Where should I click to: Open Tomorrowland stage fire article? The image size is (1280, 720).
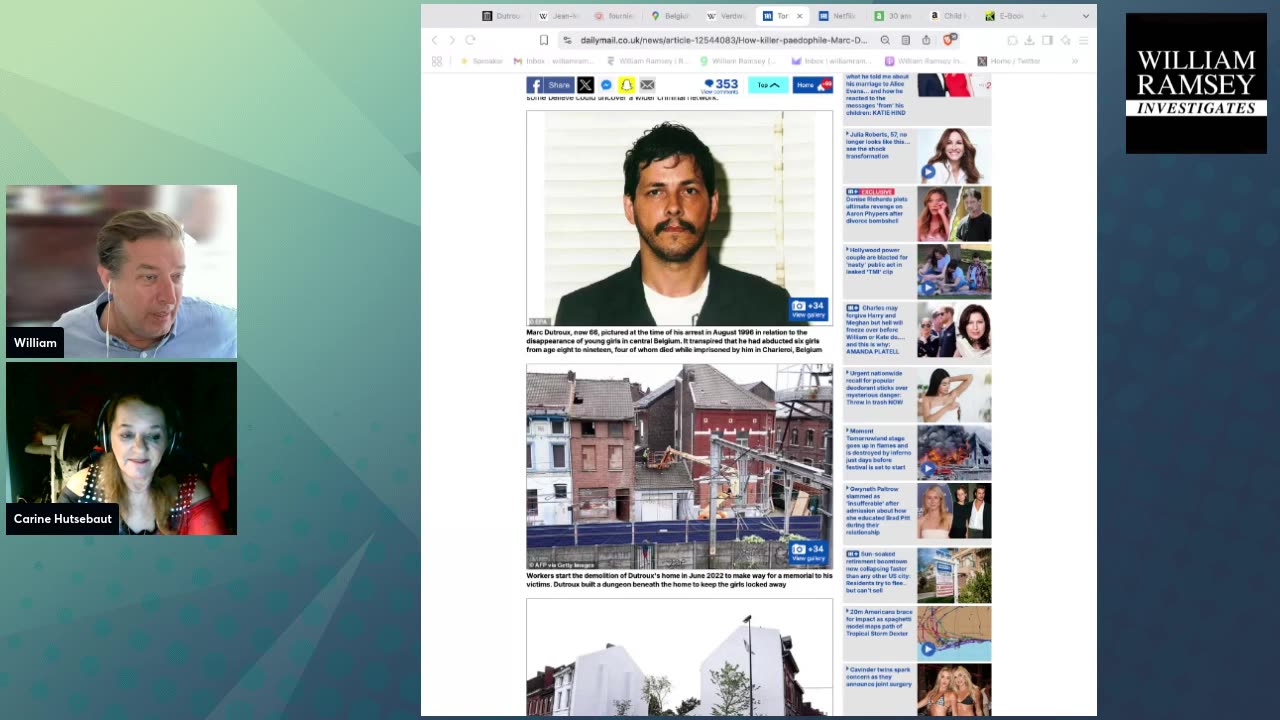pos(878,449)
